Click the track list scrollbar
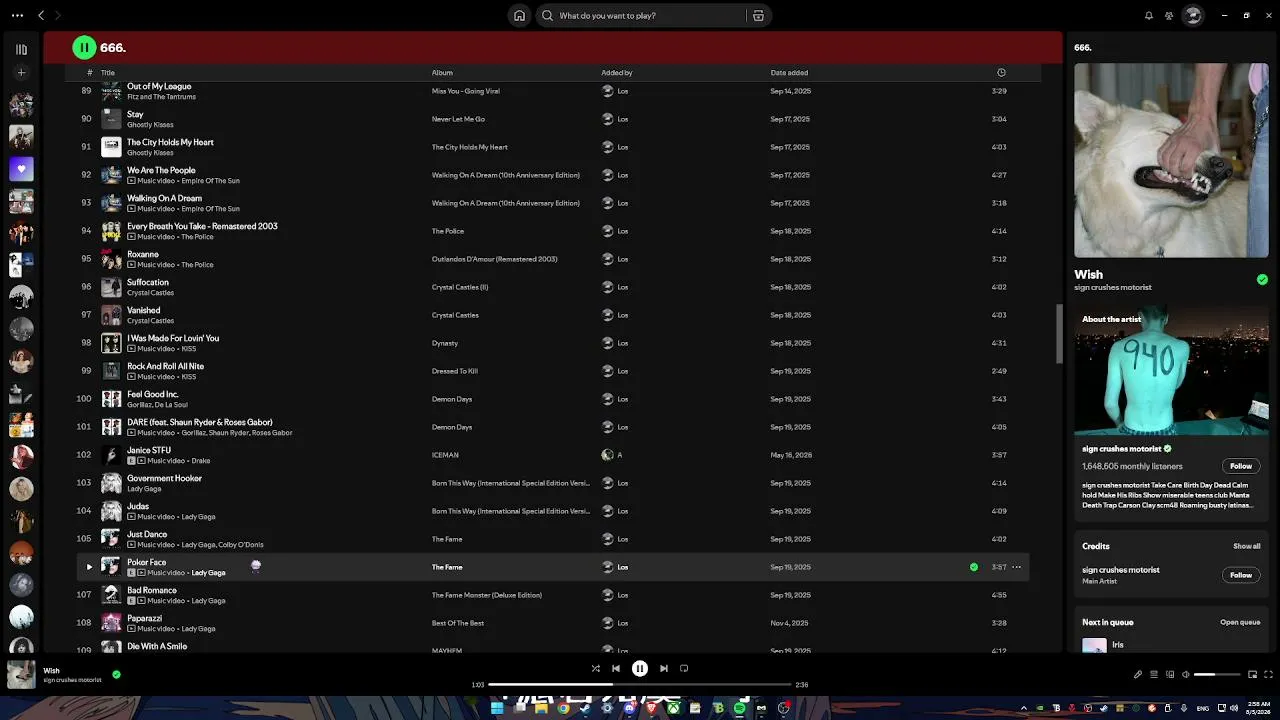Image resolution: width=1280 pixels, height=720 pixels. [1059, 334]
